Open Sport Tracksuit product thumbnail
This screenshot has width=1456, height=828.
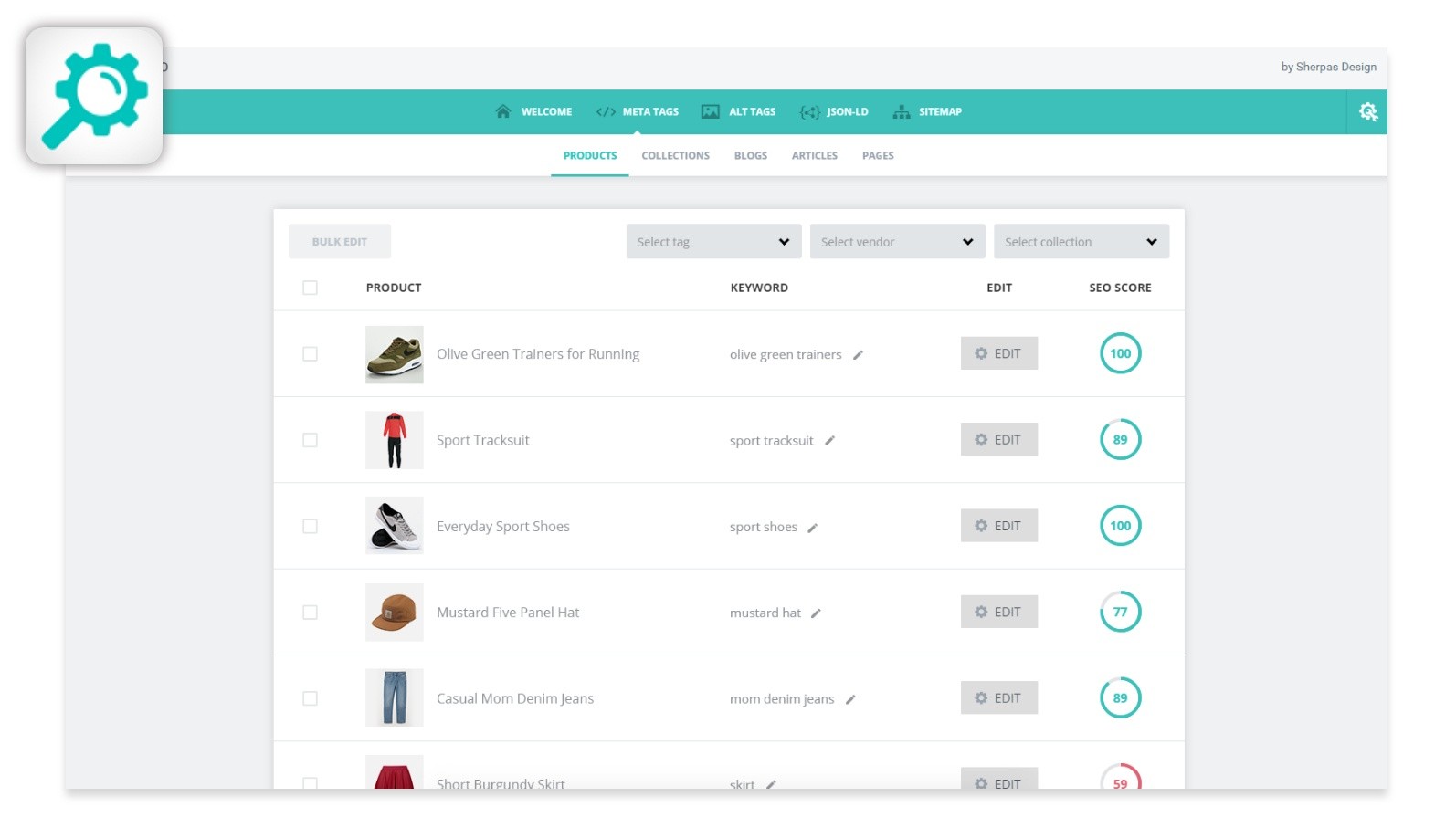coord(395,440)
